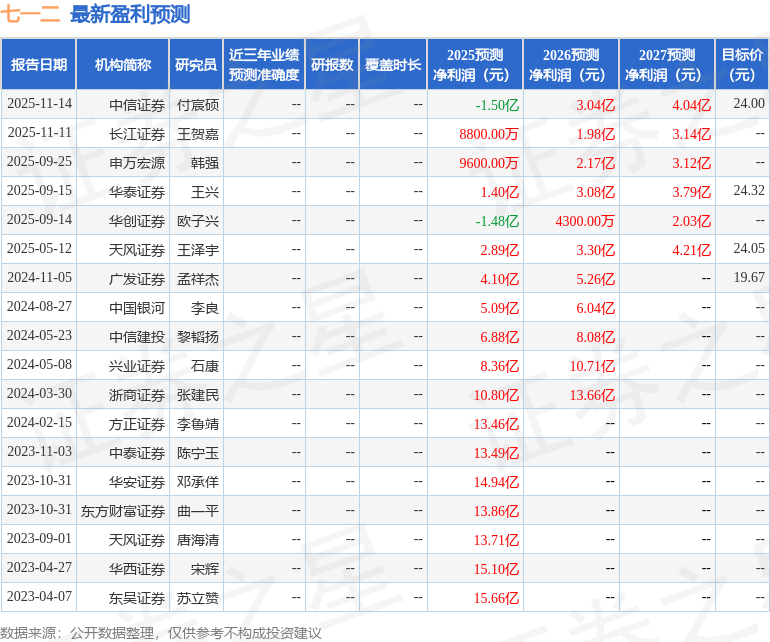Click the 9600.00万 profit forecast
This screenshot has height=642, width=770.
click(x=489, y=163)
